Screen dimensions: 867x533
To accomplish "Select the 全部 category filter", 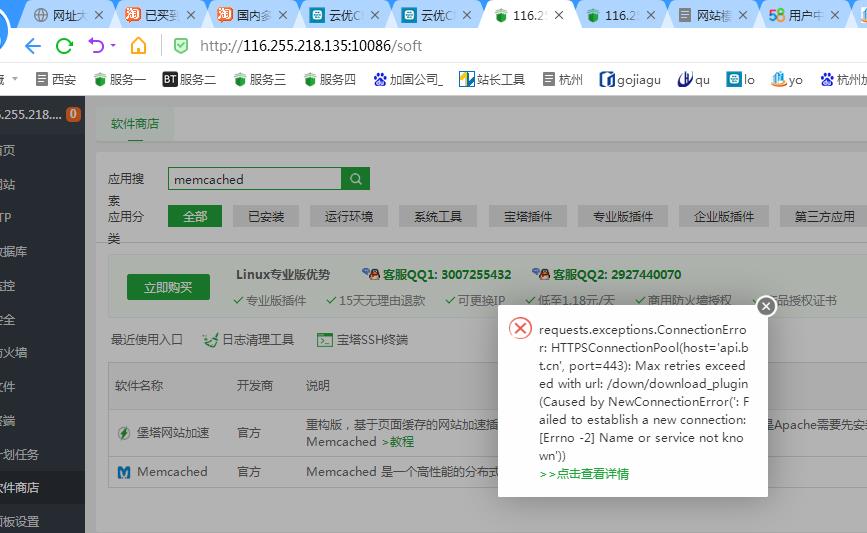I will pyautogui.click(x=195, y=216).
